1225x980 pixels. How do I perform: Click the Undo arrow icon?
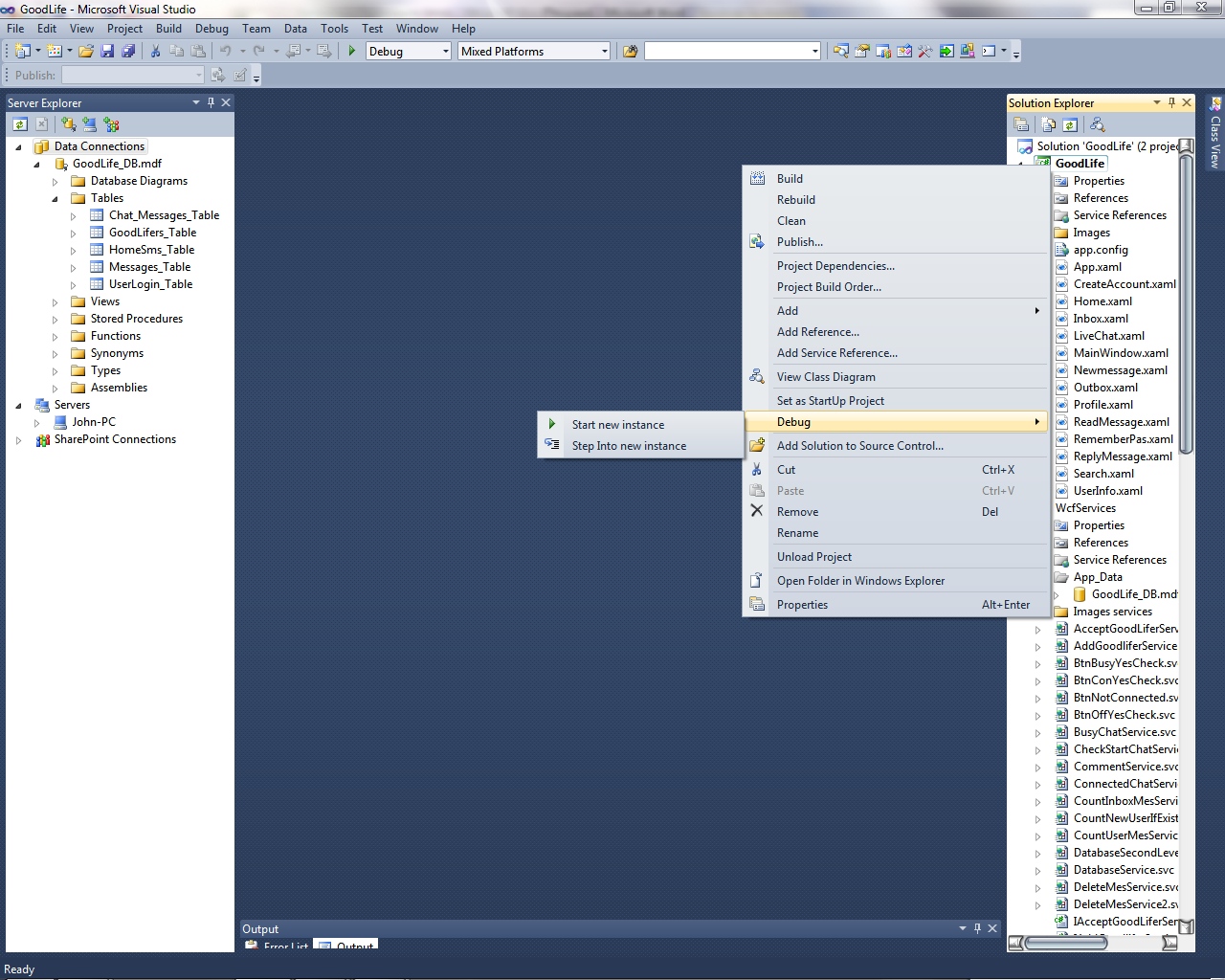[226, 51]
